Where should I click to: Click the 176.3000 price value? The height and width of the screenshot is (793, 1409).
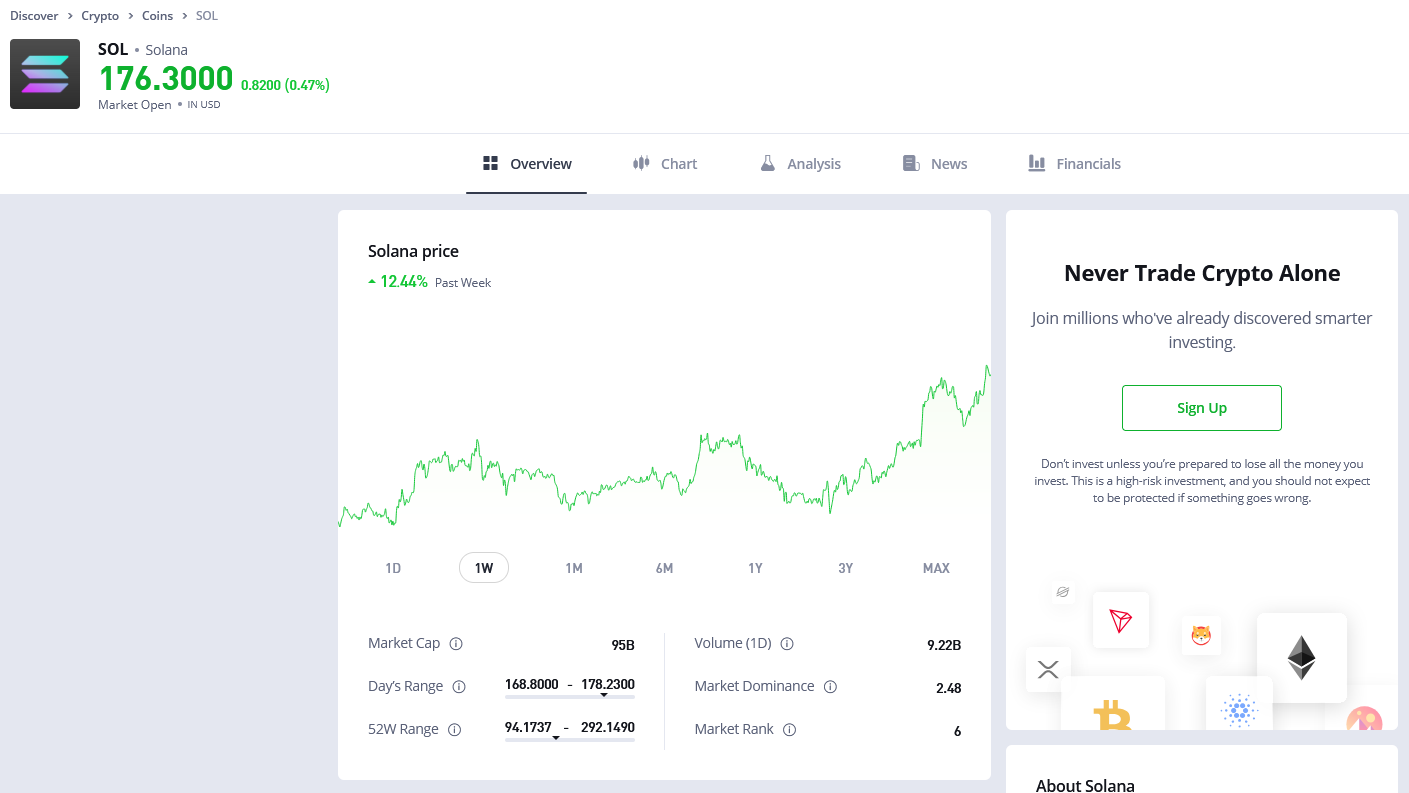(166, 79)
